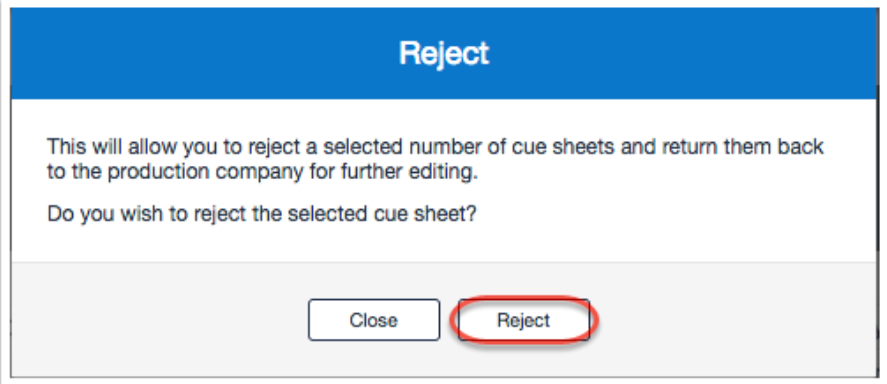Confirm rejection with the red-circled Reject button

523,320
